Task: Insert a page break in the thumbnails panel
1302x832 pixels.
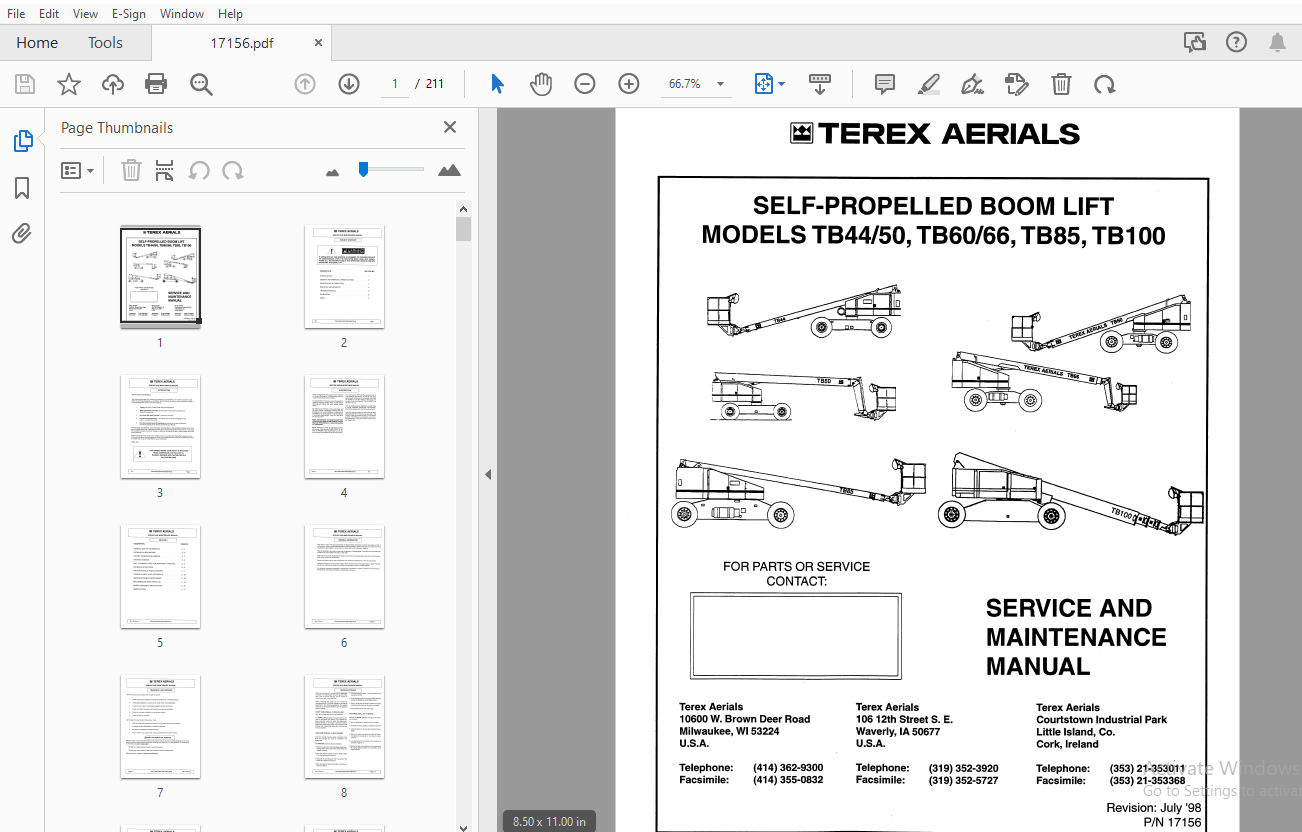Action: point(165,170)
